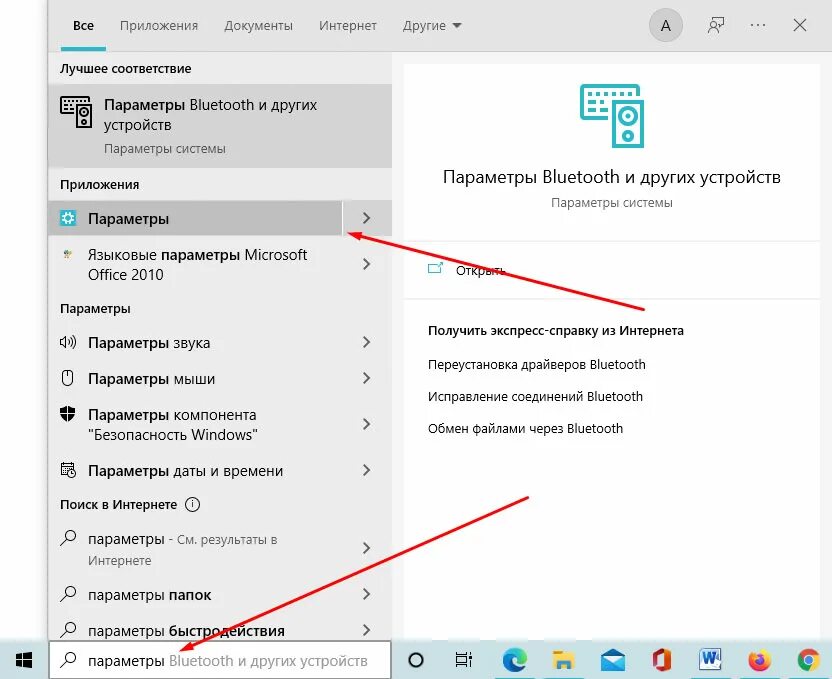The width and height of the screenshot is (832, 679).
Task: Open the three-dots more options menu
Action: [x=758, y=25]
